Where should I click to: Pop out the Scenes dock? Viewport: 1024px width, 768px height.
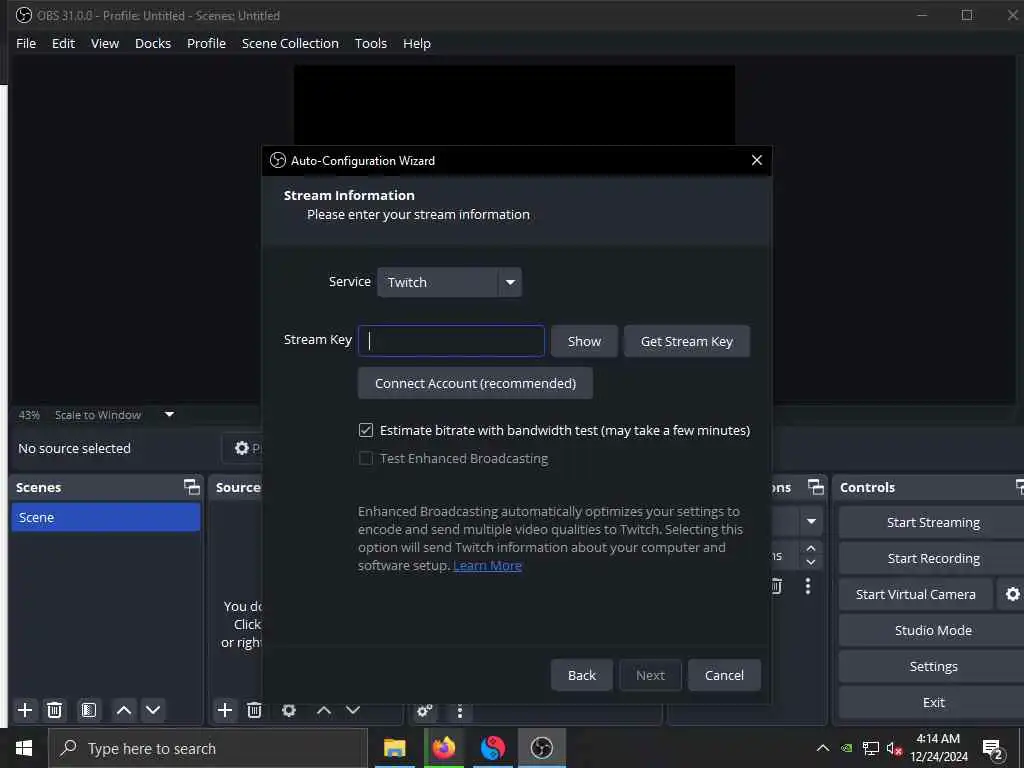(x=191, y=487)
